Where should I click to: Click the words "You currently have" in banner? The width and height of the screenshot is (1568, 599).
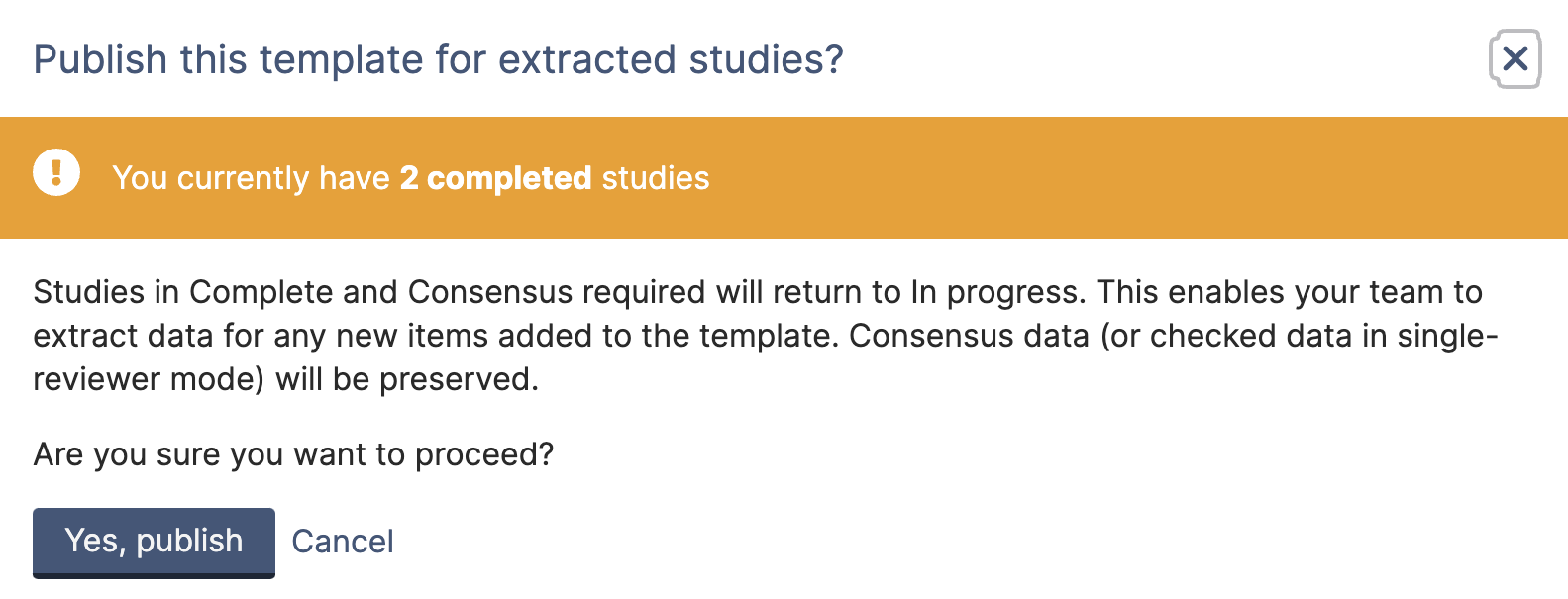251,178
